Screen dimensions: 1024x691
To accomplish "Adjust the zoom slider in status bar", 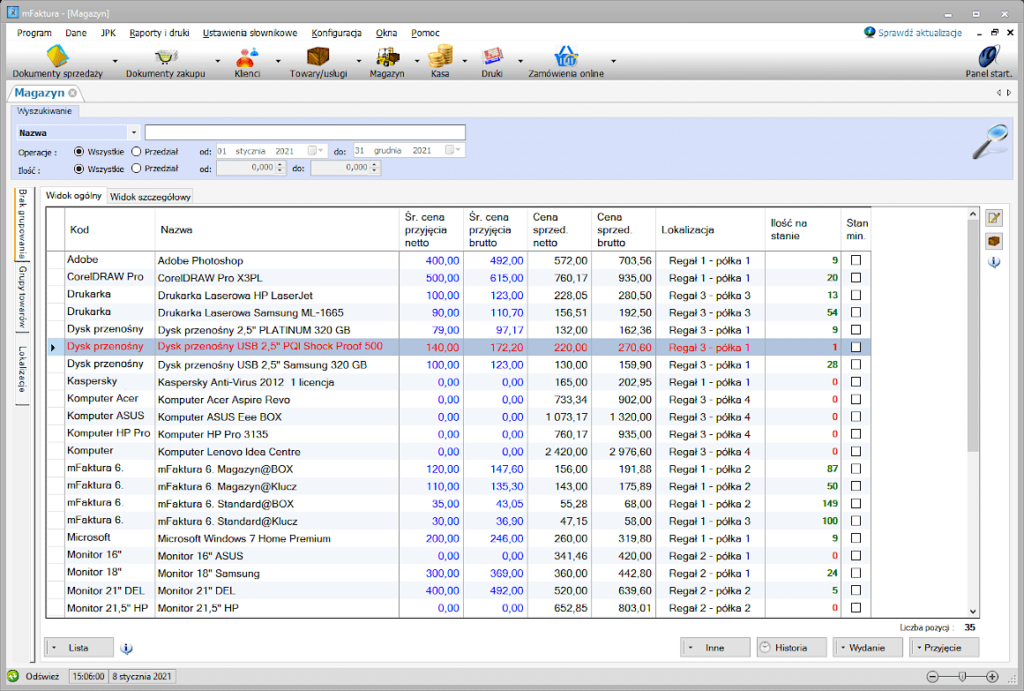I will click(x=962, y=677).
